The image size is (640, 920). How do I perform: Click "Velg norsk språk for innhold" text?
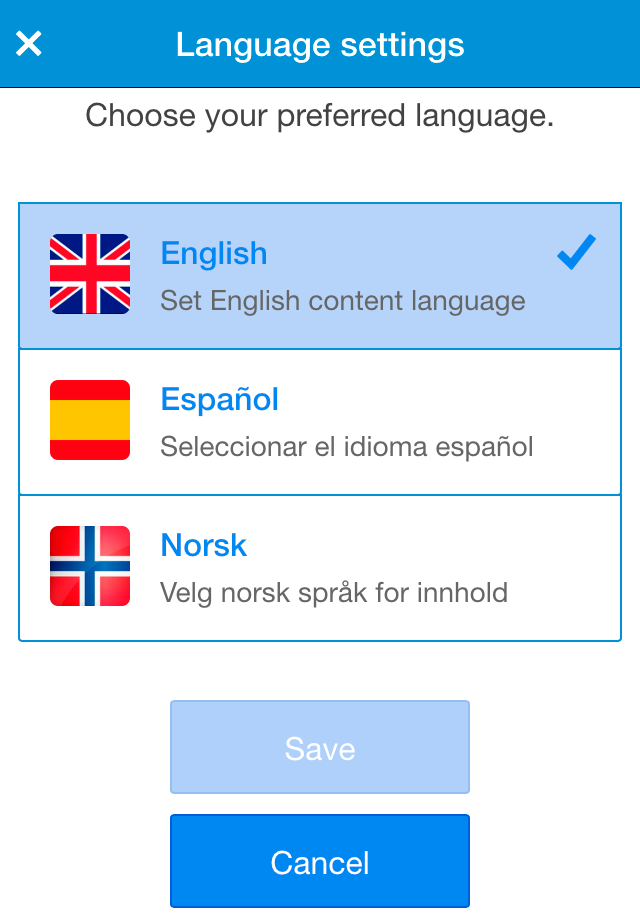pos(334,592)
